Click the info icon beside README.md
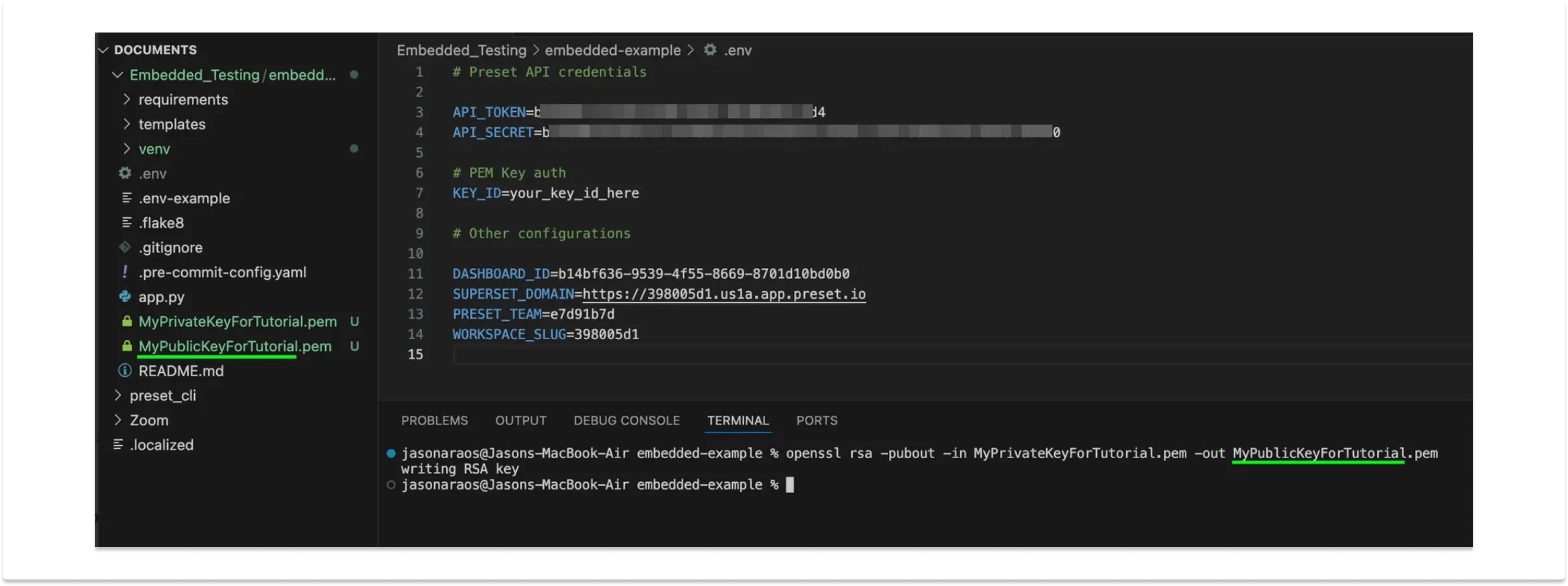Viewport: 1568px width, 586px height. 125,371
